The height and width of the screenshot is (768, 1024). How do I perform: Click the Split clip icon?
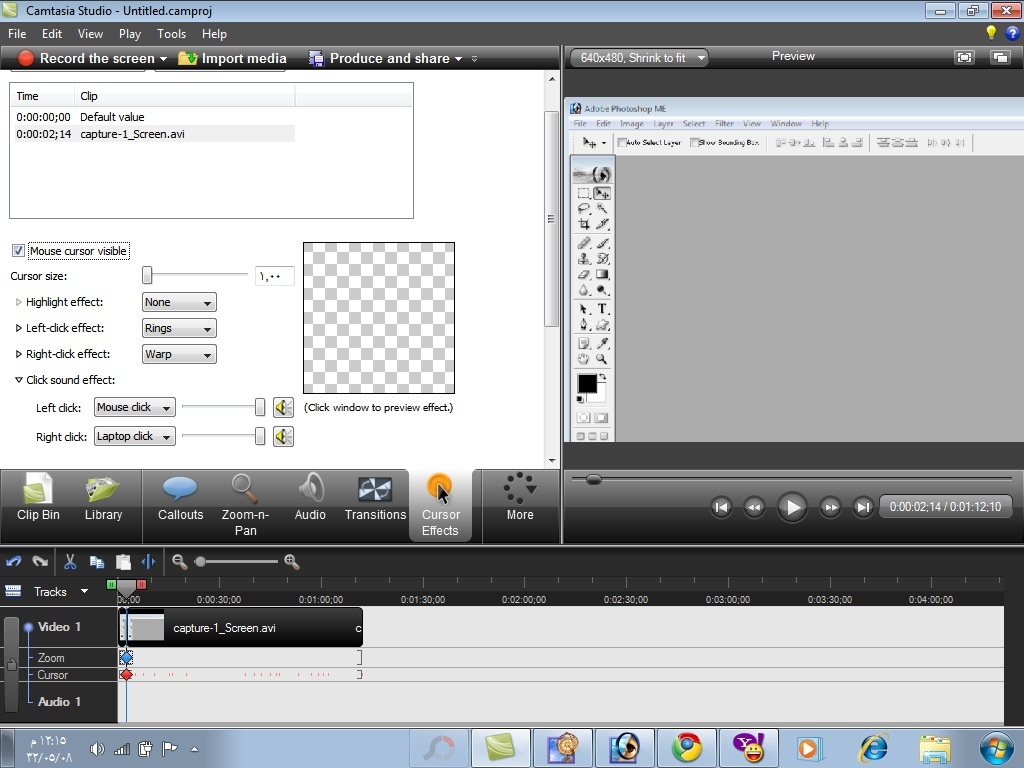pyautogui.click(x=148, y=562)
